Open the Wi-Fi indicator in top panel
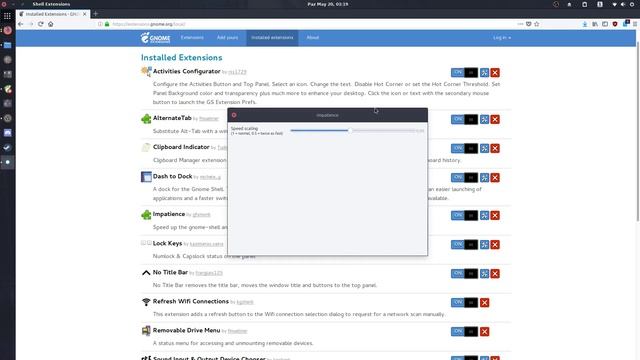 coord(615,4)
